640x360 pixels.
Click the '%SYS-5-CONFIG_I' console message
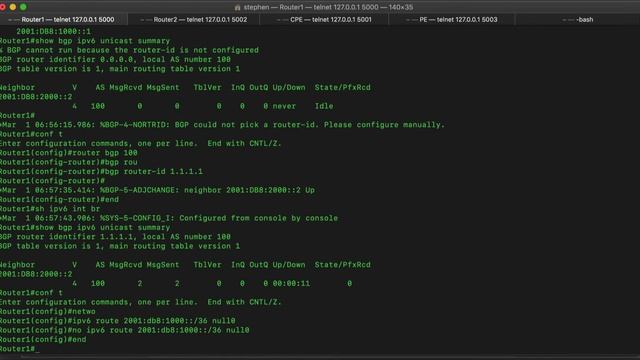click(169, 218)
